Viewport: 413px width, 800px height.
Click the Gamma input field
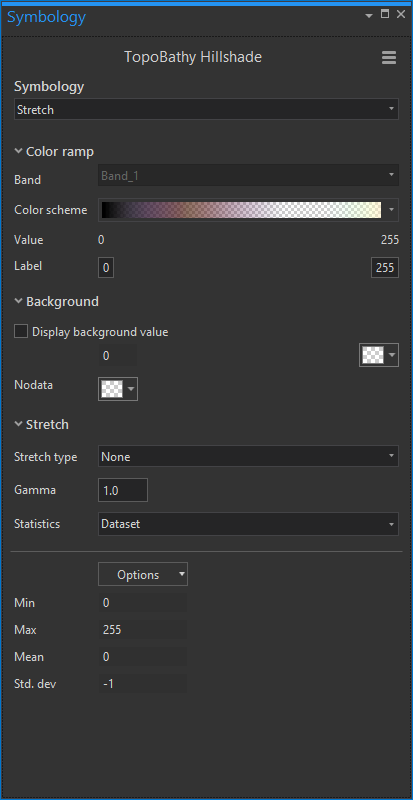(x=123, y=490)
